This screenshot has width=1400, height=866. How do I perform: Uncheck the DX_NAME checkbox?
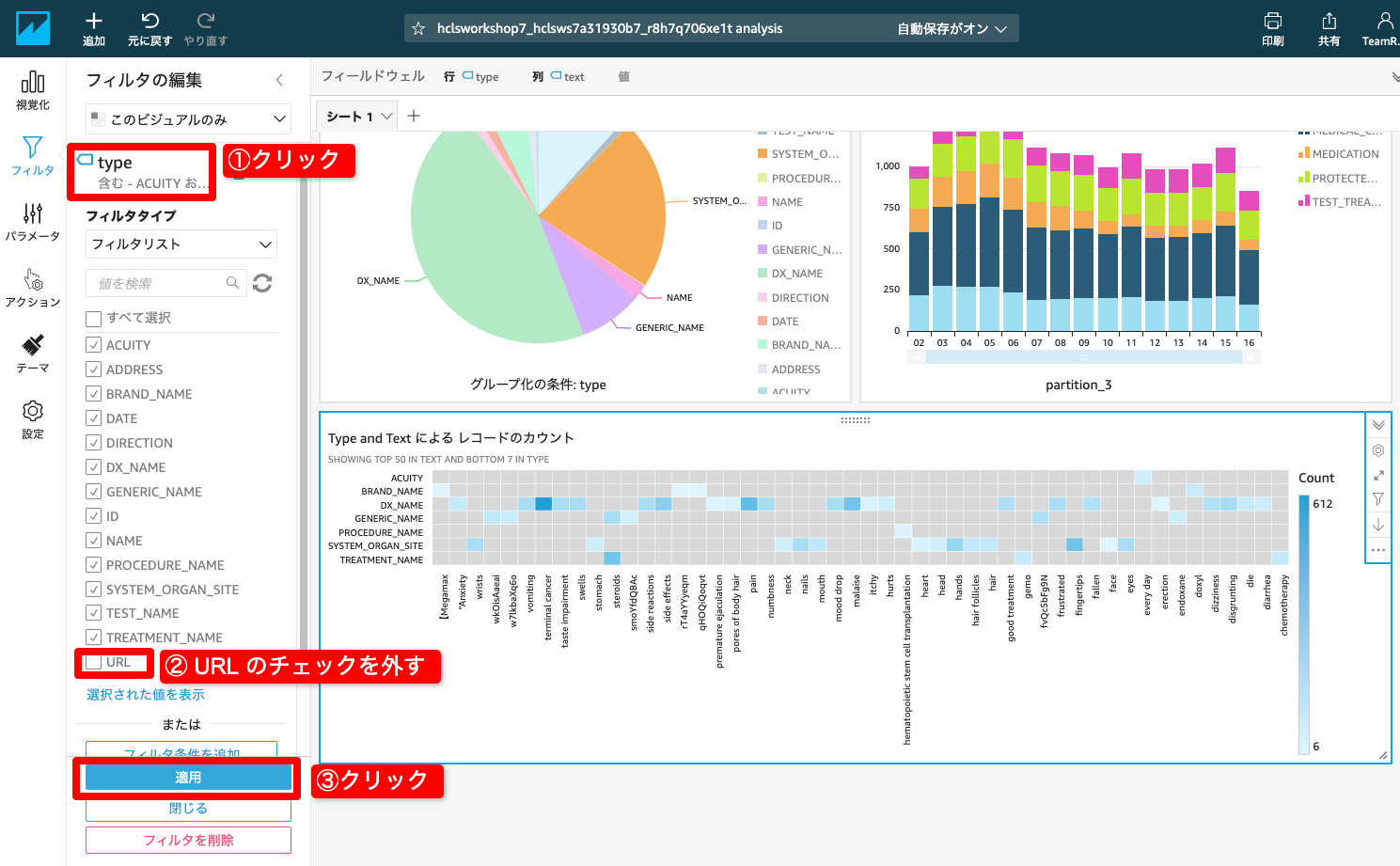(x=93, y=467)
